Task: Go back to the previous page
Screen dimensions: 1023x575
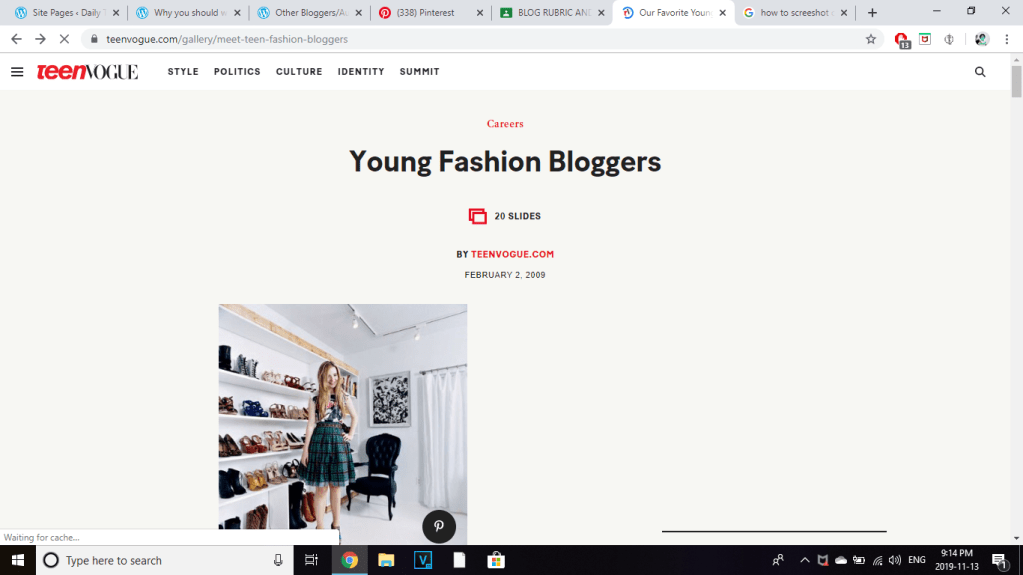Action: pyautogui.click(x=16, y=39)
